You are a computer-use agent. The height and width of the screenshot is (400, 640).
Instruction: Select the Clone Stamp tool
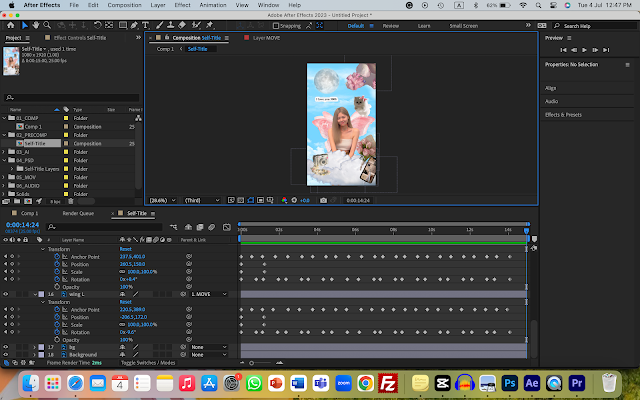[171, 25]
